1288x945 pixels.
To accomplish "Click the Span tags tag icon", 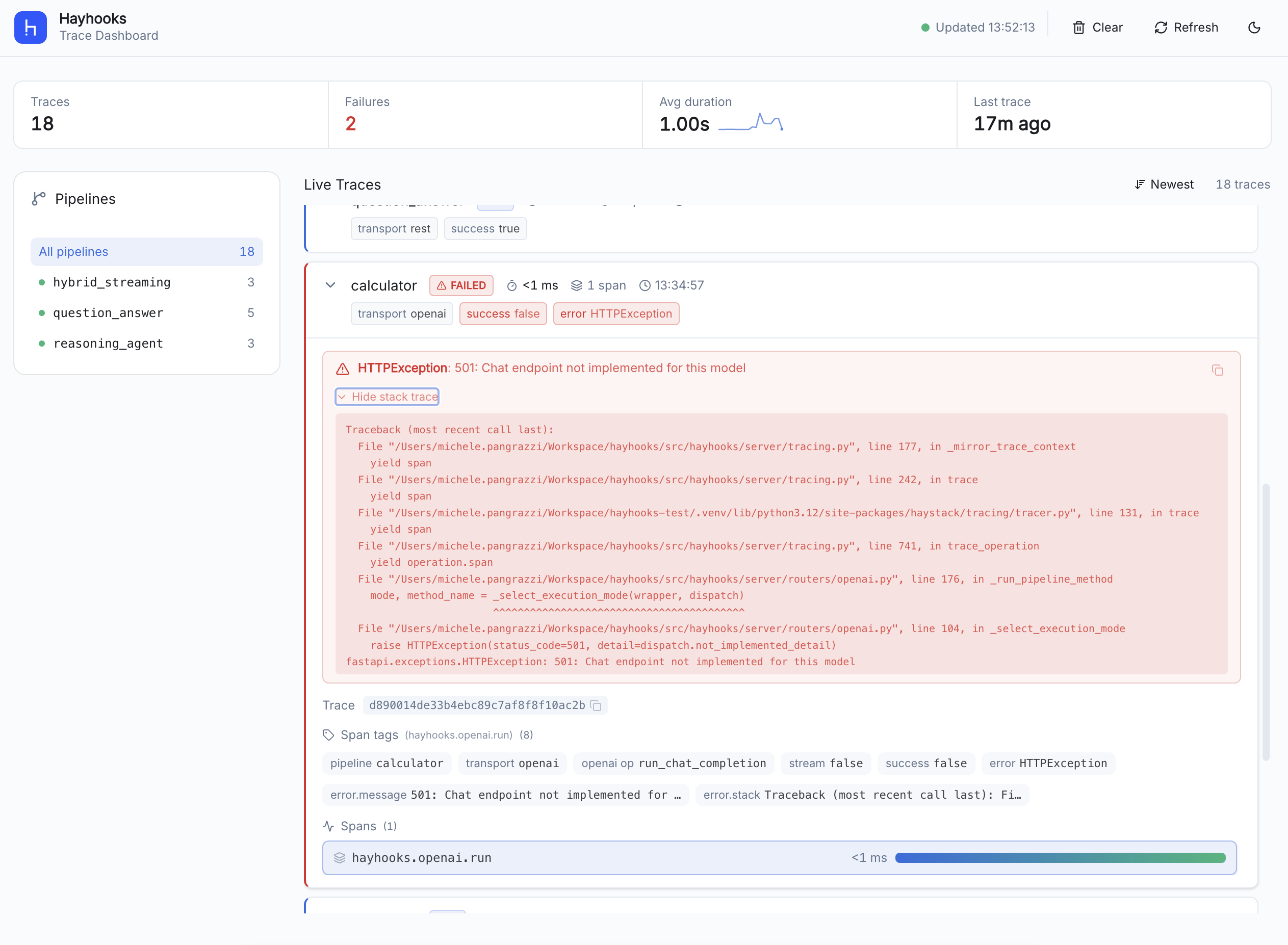I will tap(328, 734).
